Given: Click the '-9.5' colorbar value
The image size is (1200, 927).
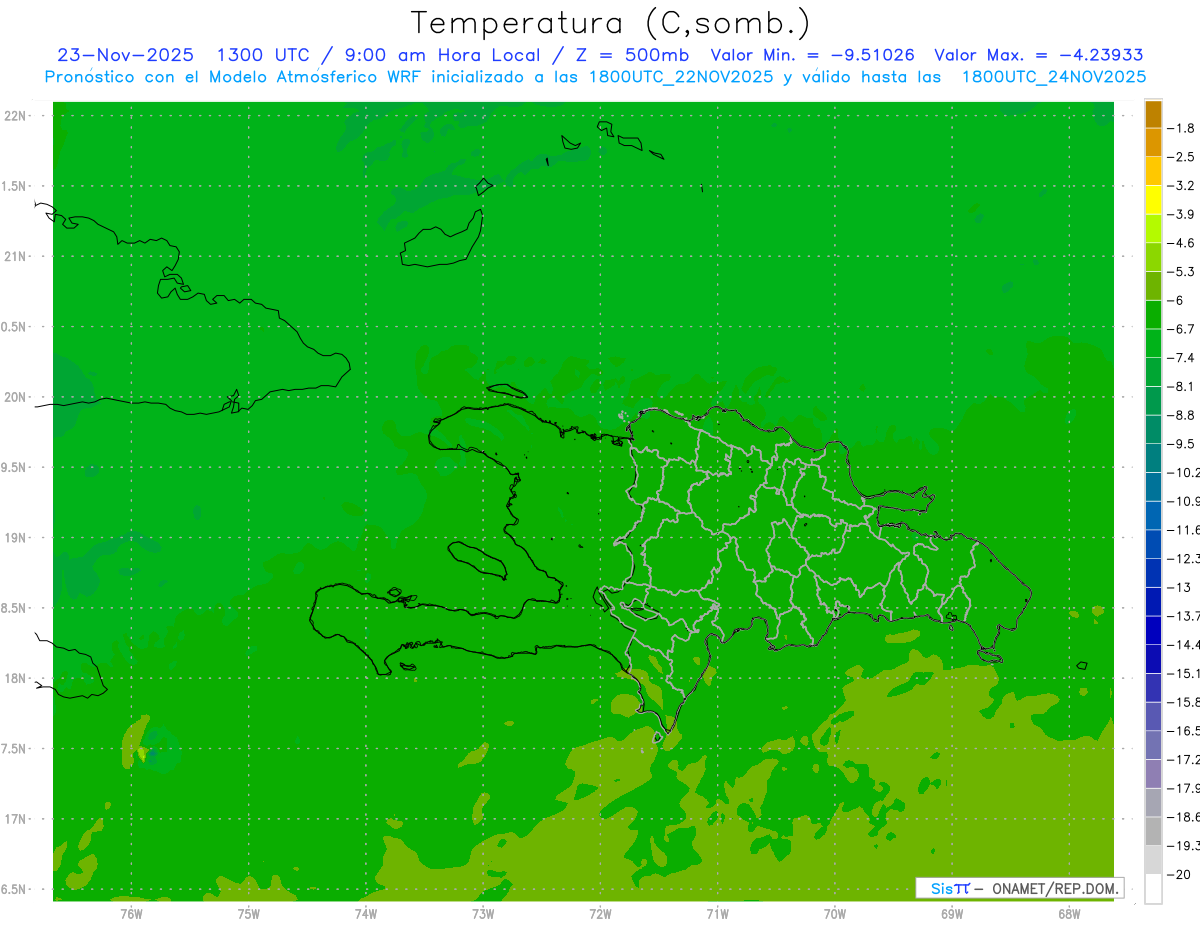Looking at the screenshot, I should (x=1182, y=444).
